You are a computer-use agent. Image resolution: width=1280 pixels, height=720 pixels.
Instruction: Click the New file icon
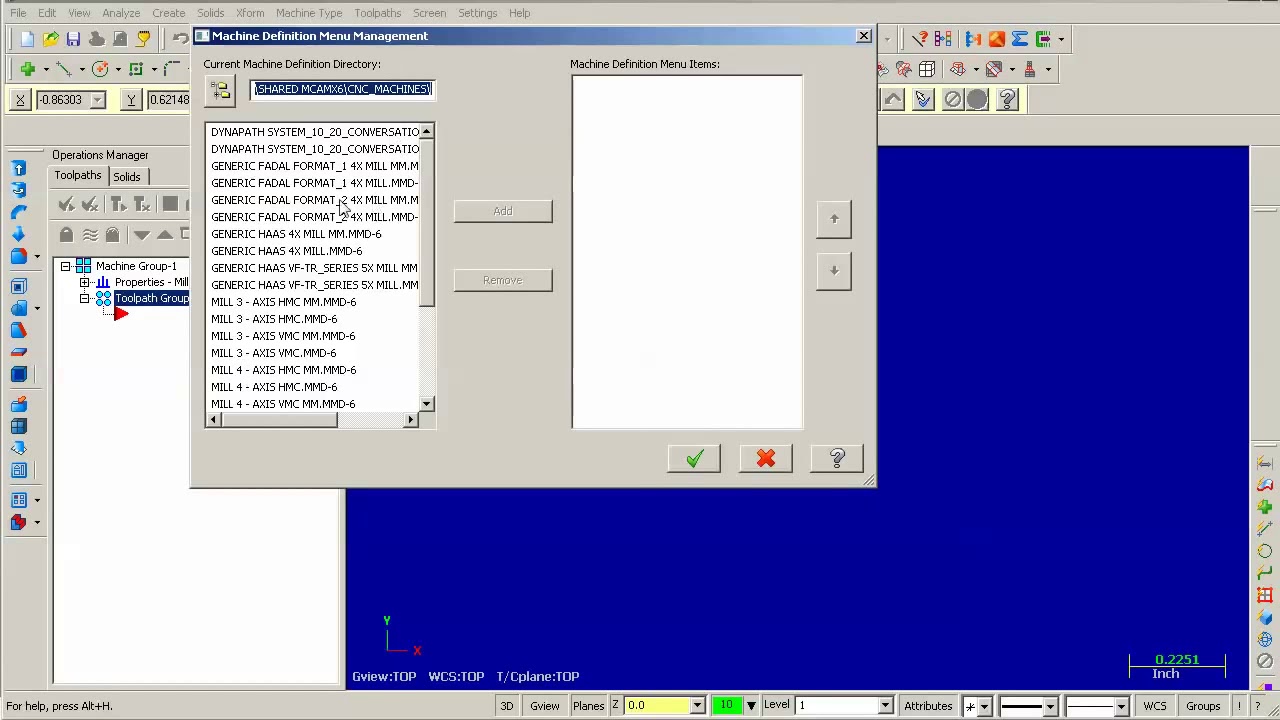pyautogui.click(x=27, y=39)
